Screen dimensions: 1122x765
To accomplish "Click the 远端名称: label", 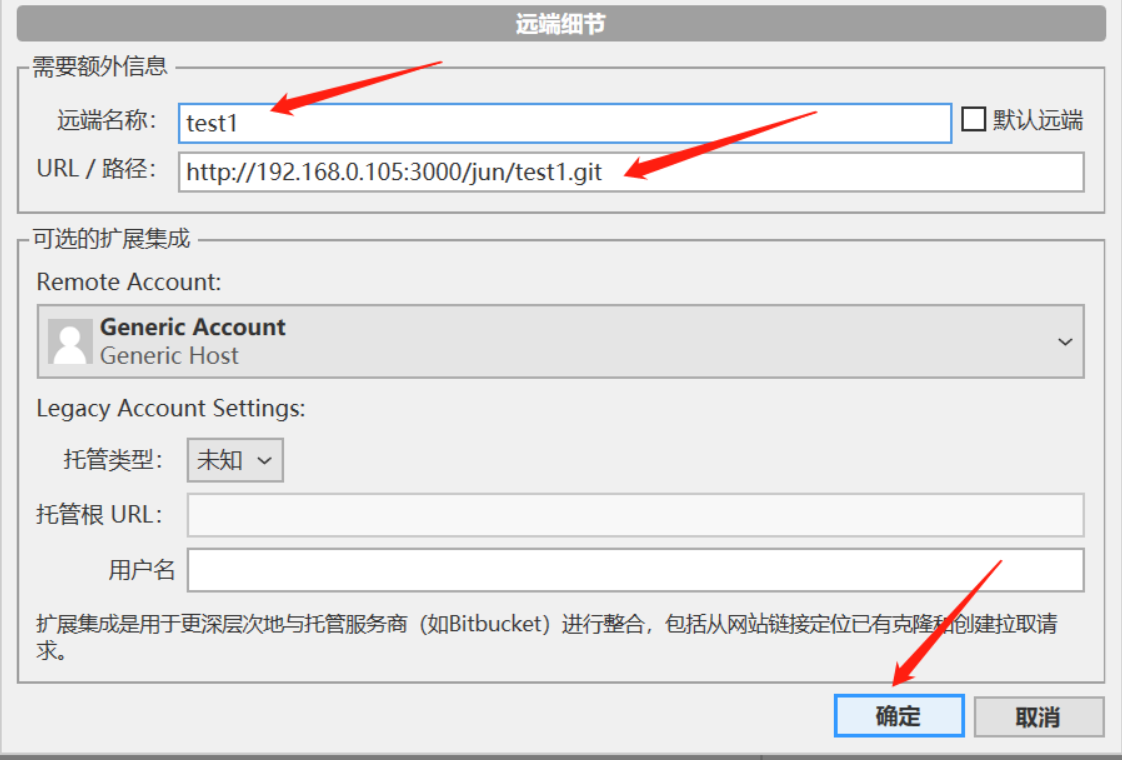I will [107, 120].
